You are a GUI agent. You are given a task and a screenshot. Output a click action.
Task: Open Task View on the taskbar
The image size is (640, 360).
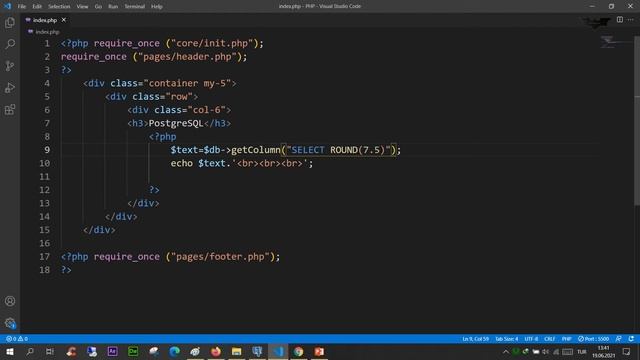coord(50,351)
